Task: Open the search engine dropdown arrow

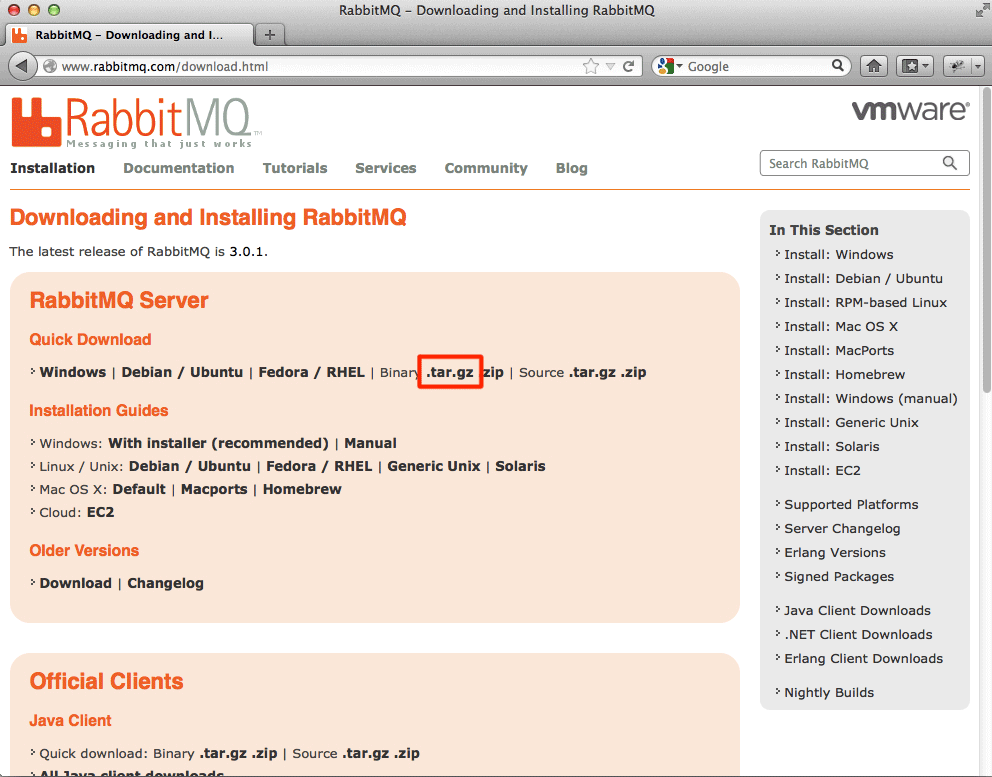Action: [679, 65]
